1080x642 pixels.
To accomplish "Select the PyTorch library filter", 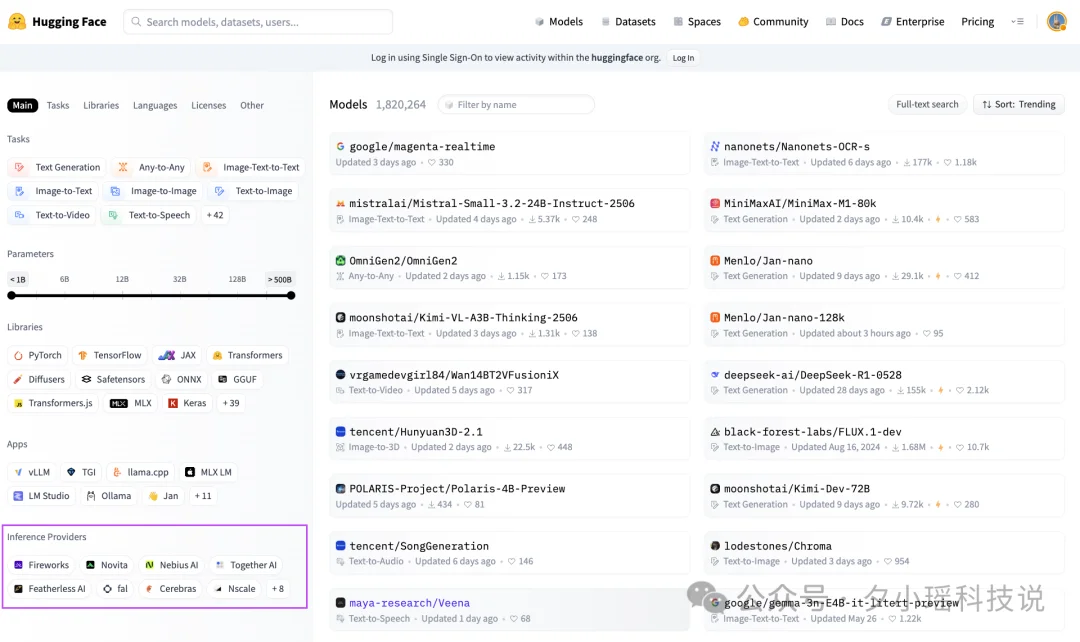I will 38,355.
